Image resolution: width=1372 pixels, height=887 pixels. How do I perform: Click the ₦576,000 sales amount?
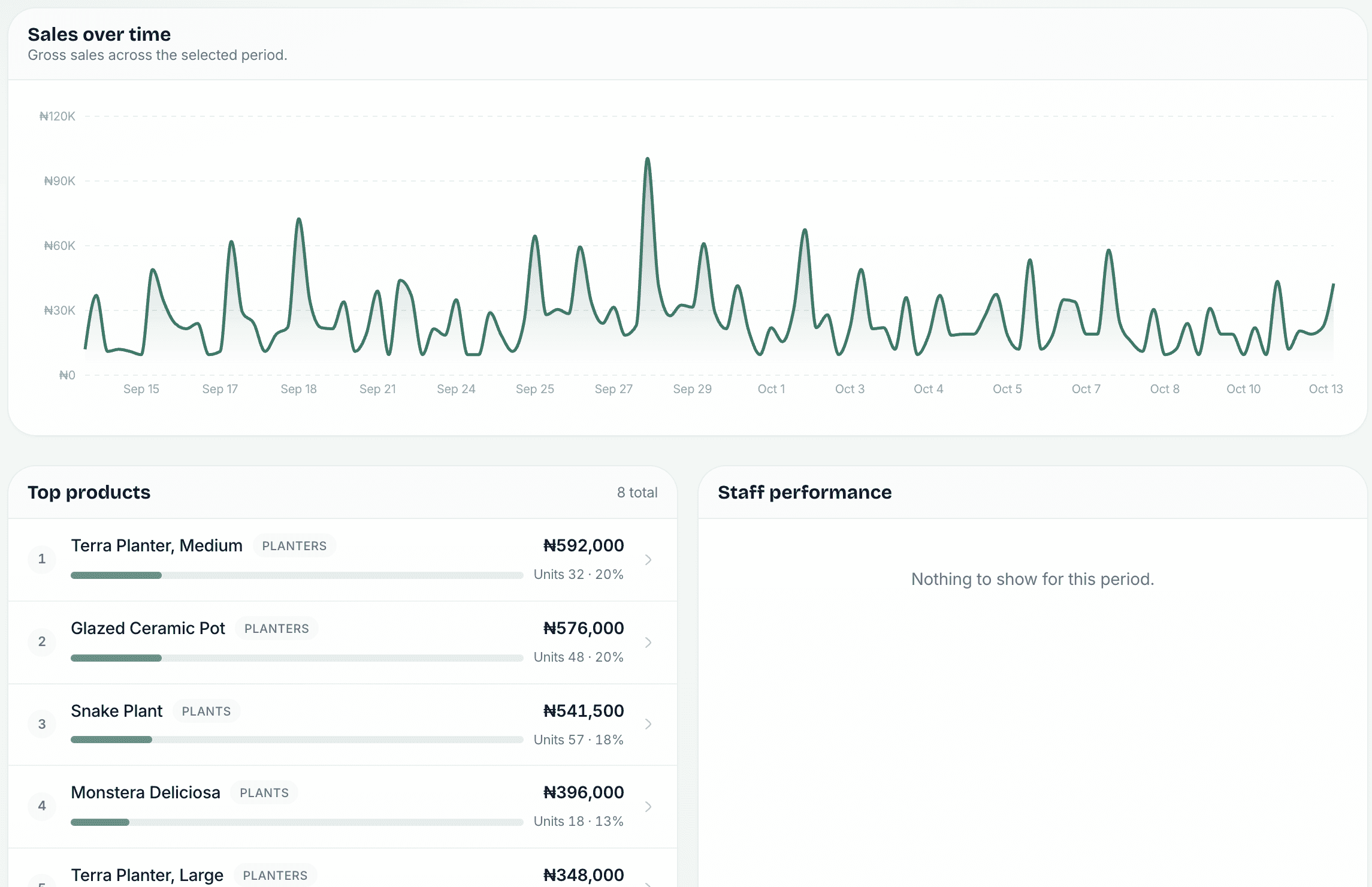click(x=584, y=628)
